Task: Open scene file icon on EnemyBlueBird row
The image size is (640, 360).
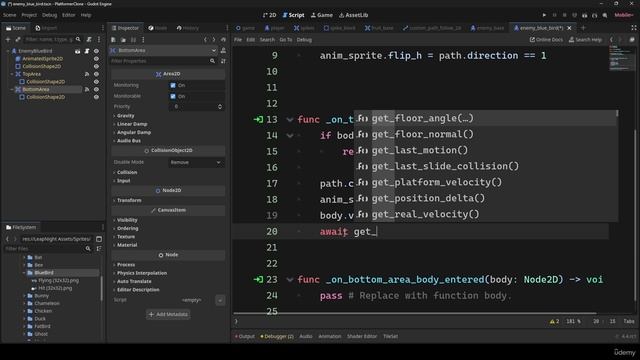Action: tap(78, 51)
